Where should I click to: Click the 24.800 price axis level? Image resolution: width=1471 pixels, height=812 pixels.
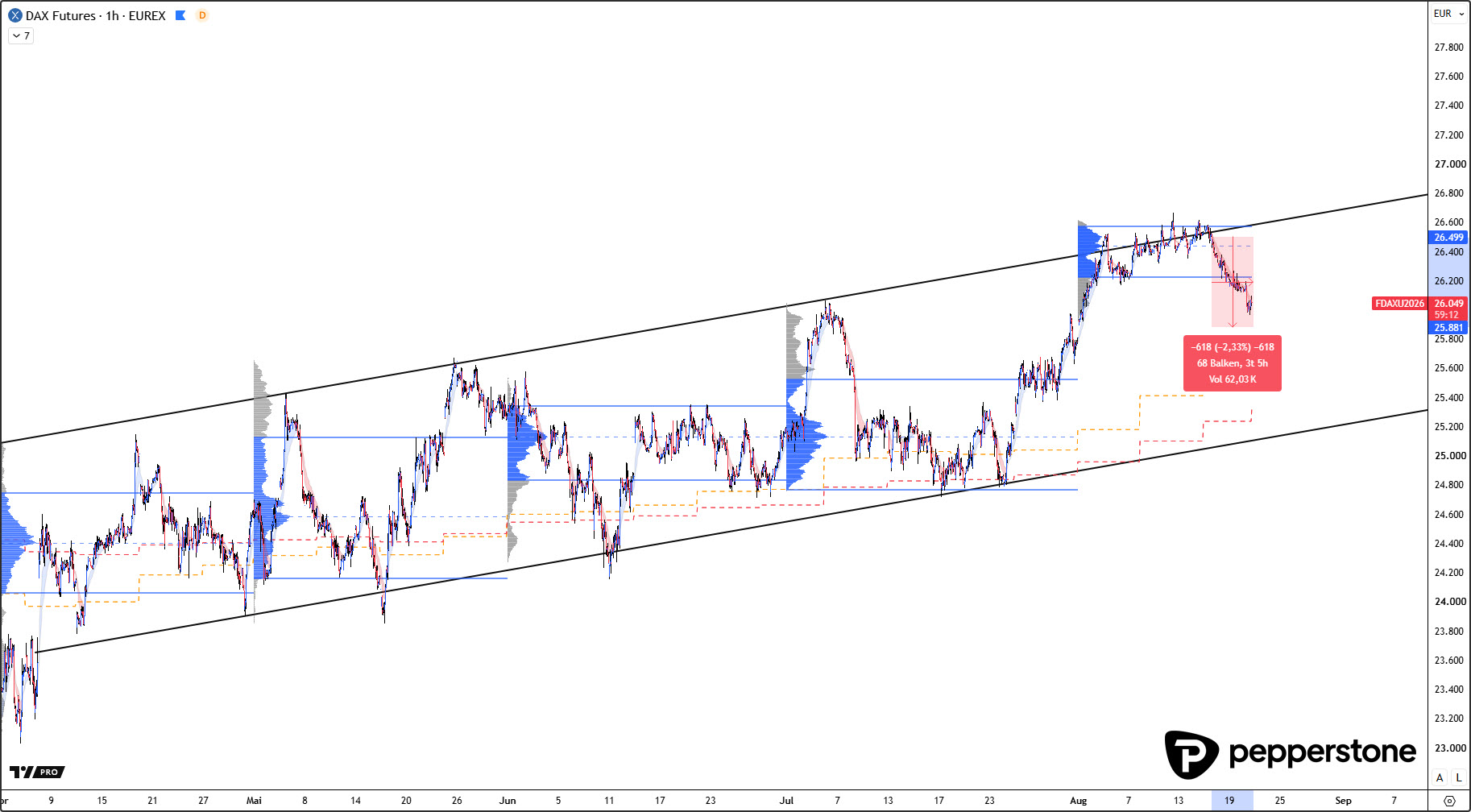(x=1448, y=485)
